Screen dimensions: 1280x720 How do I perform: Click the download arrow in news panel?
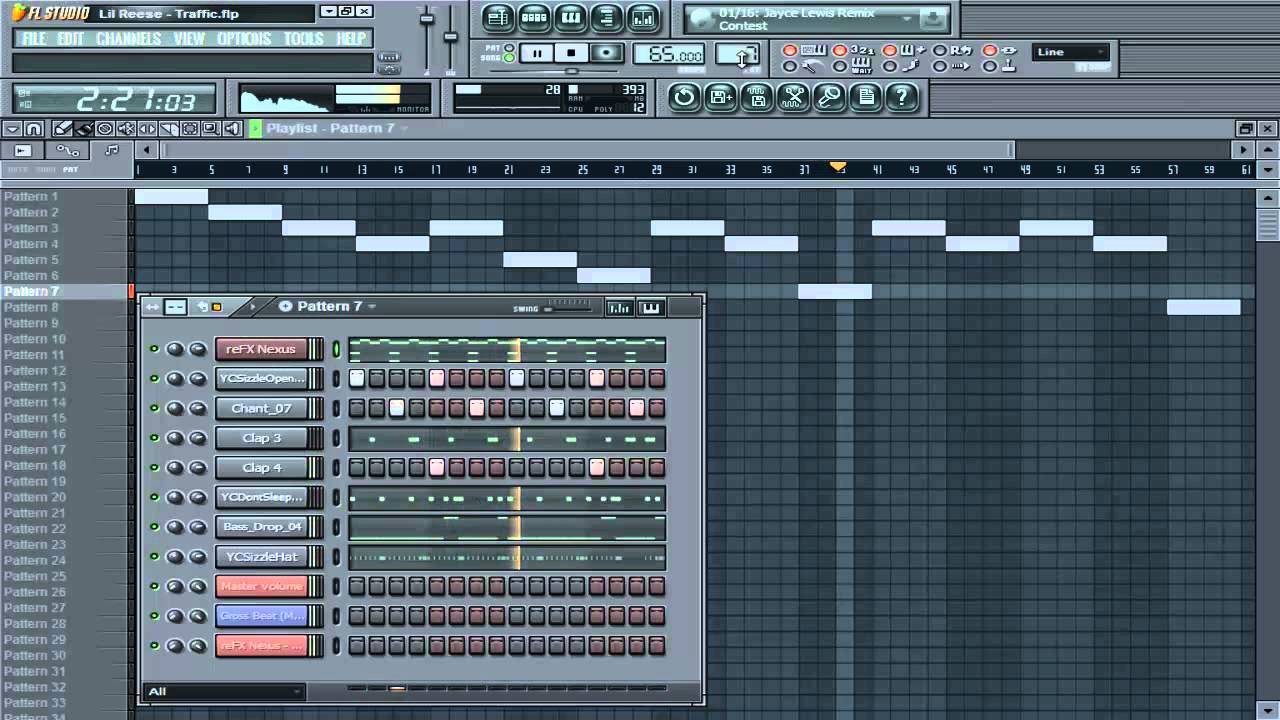(x=932, y=18)
